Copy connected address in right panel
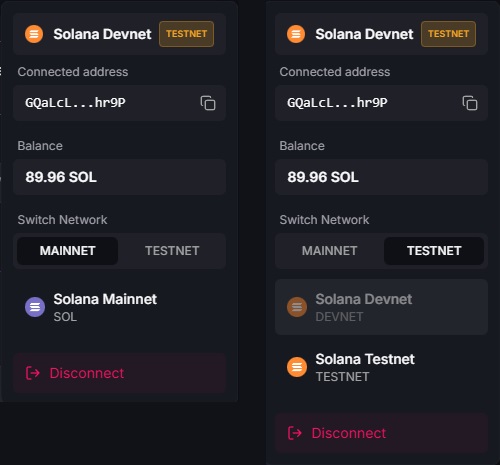 470,103
